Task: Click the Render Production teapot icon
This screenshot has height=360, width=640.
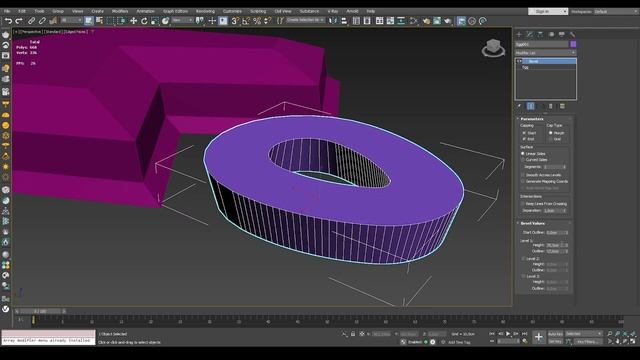Action: pyautogui.click(x=448, y=21)
